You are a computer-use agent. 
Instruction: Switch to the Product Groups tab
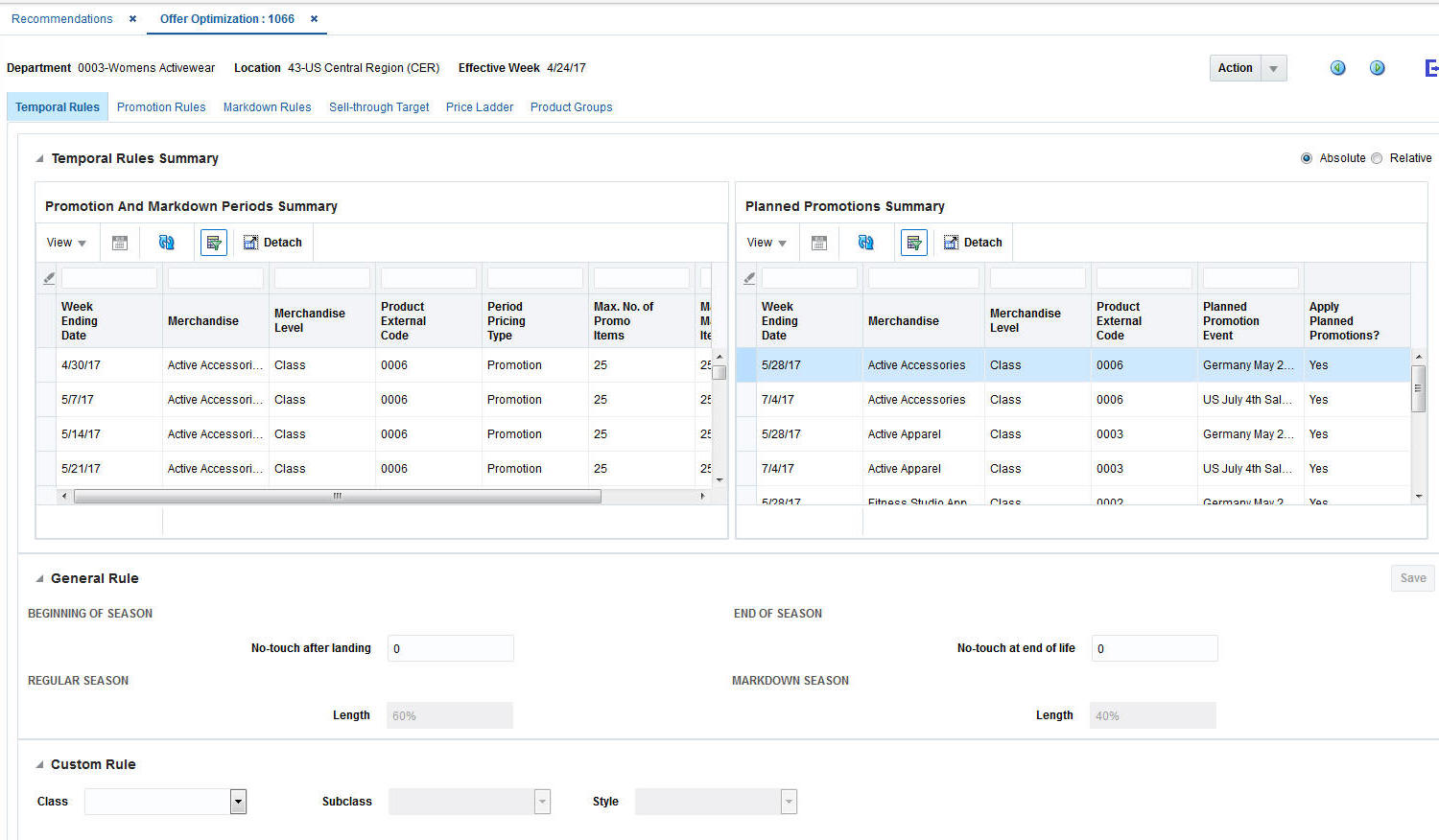(572, 107)
